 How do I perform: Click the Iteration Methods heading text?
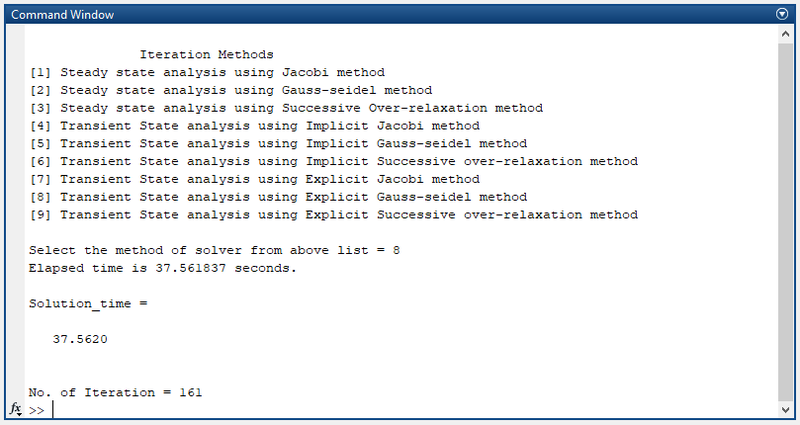coord(206,54)
